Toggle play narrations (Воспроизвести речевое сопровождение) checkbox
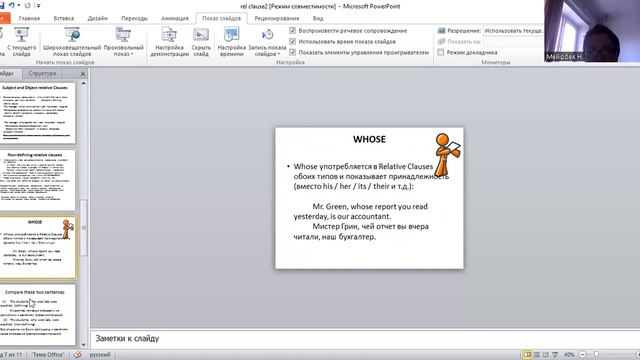 point(292,31)
